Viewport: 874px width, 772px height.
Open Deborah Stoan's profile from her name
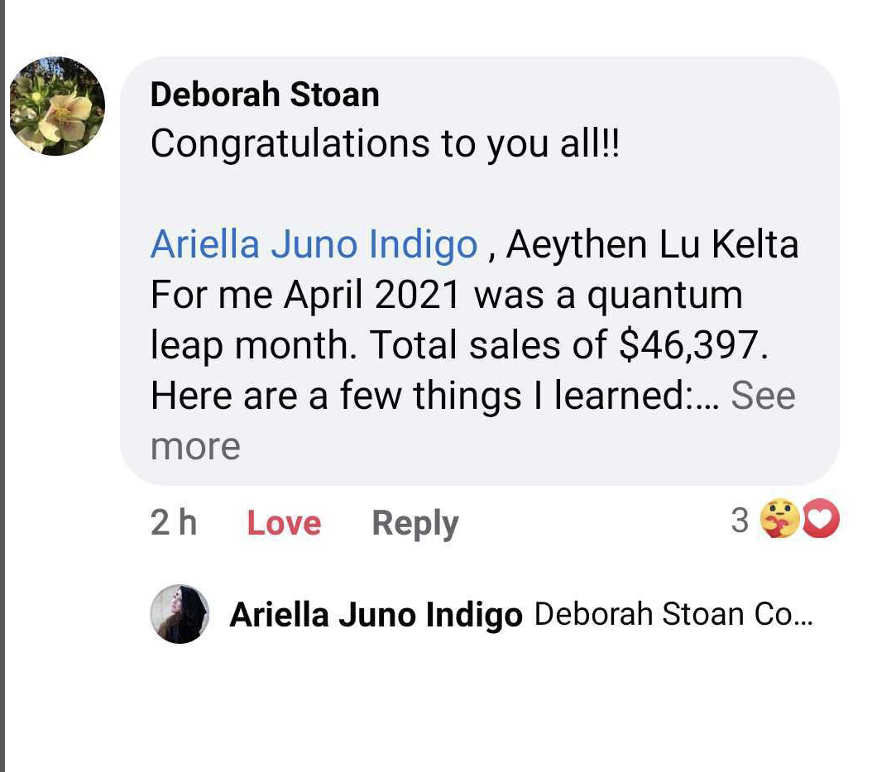coord(264,94)
